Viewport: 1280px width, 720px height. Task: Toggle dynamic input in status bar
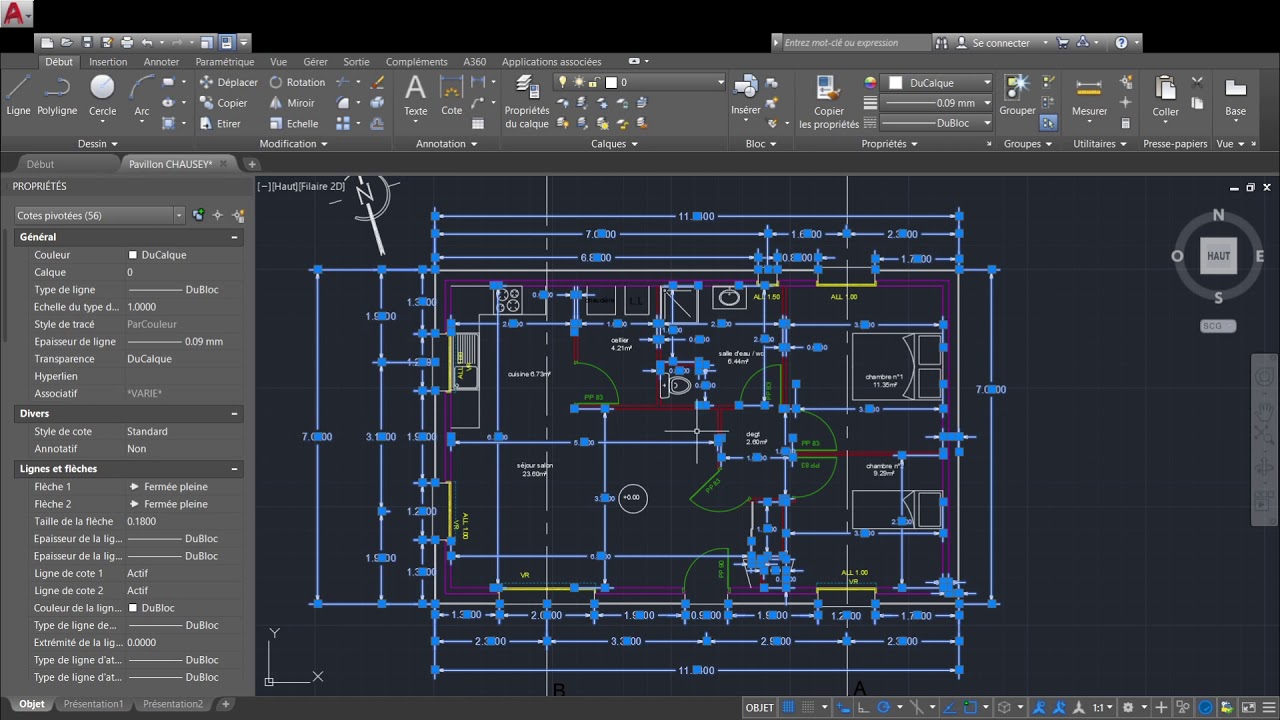coord(844,707)
